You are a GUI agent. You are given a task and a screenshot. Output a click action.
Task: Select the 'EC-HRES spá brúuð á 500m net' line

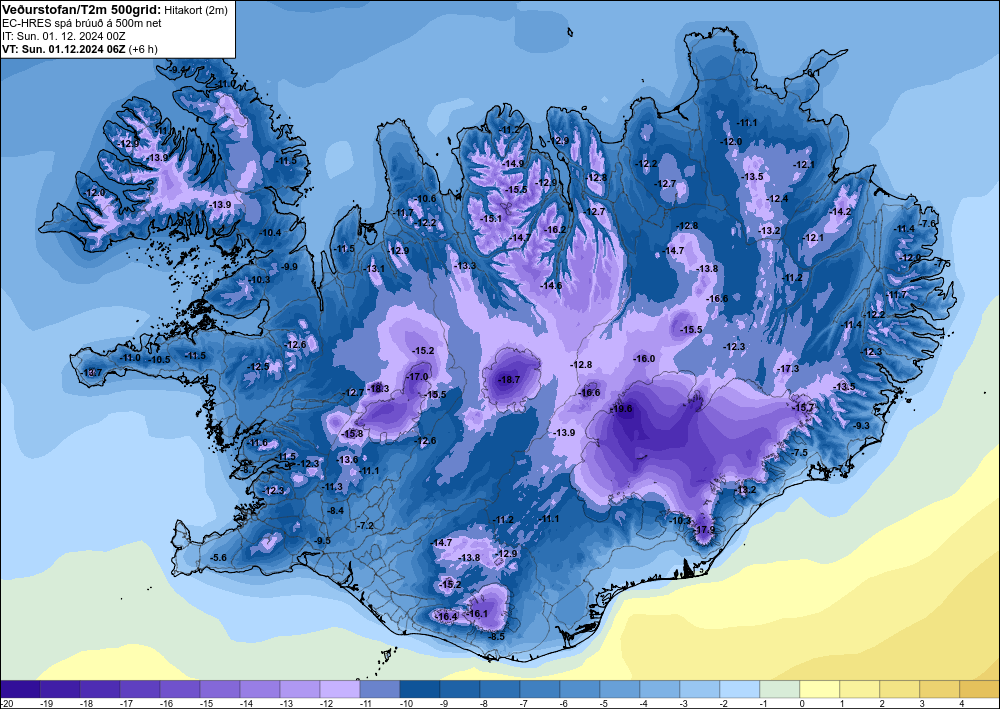point(82,23)
